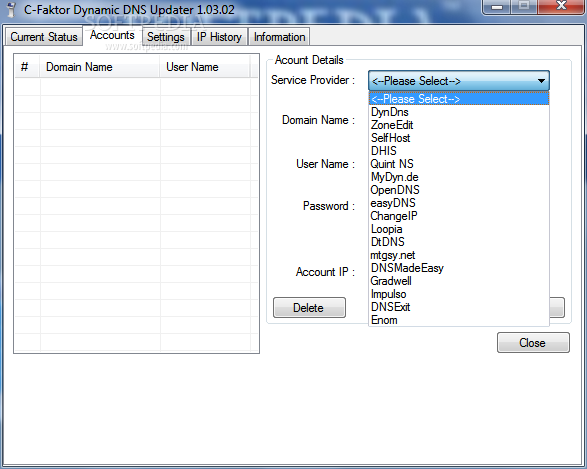Pick DynDns from the provider list

459,112
